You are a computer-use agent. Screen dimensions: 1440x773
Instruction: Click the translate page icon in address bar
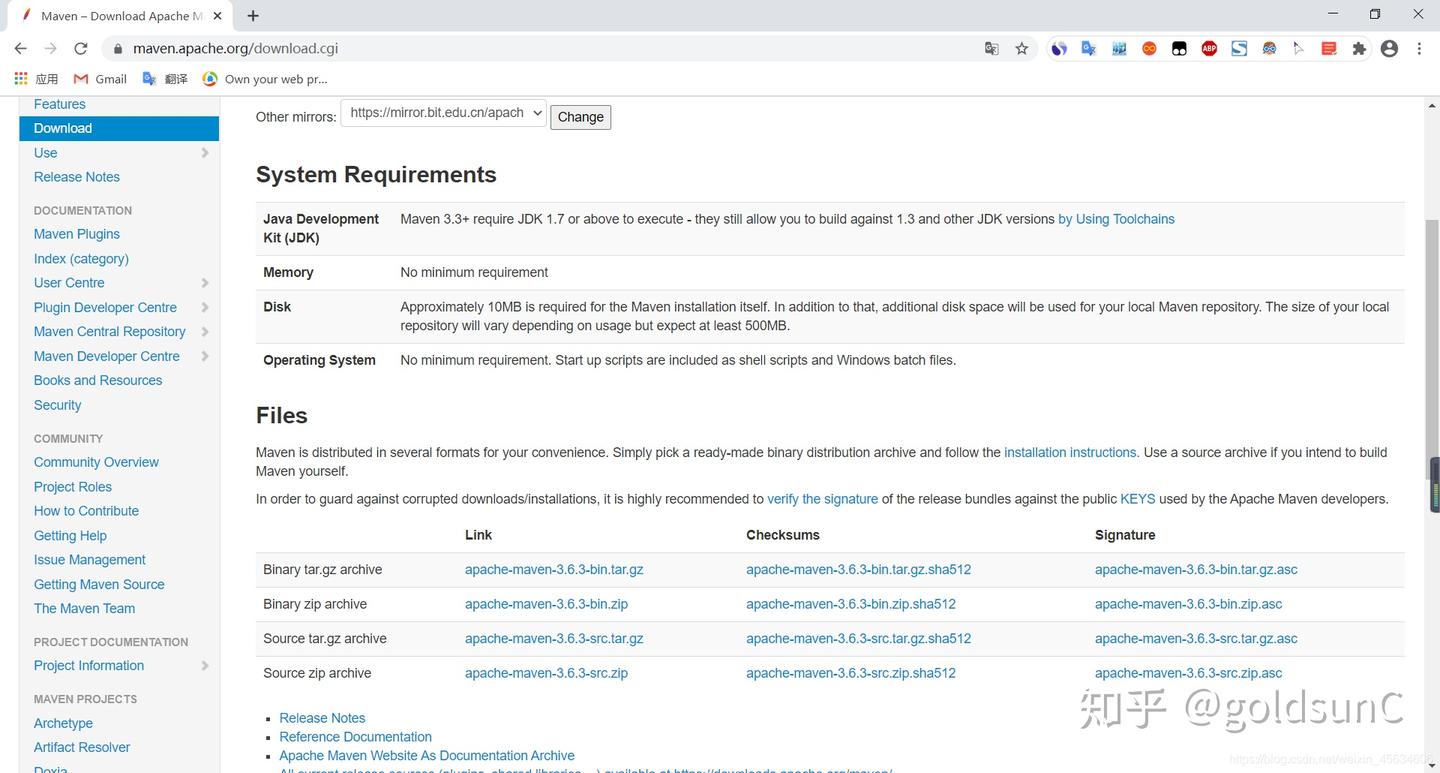[x=991, y=48]
